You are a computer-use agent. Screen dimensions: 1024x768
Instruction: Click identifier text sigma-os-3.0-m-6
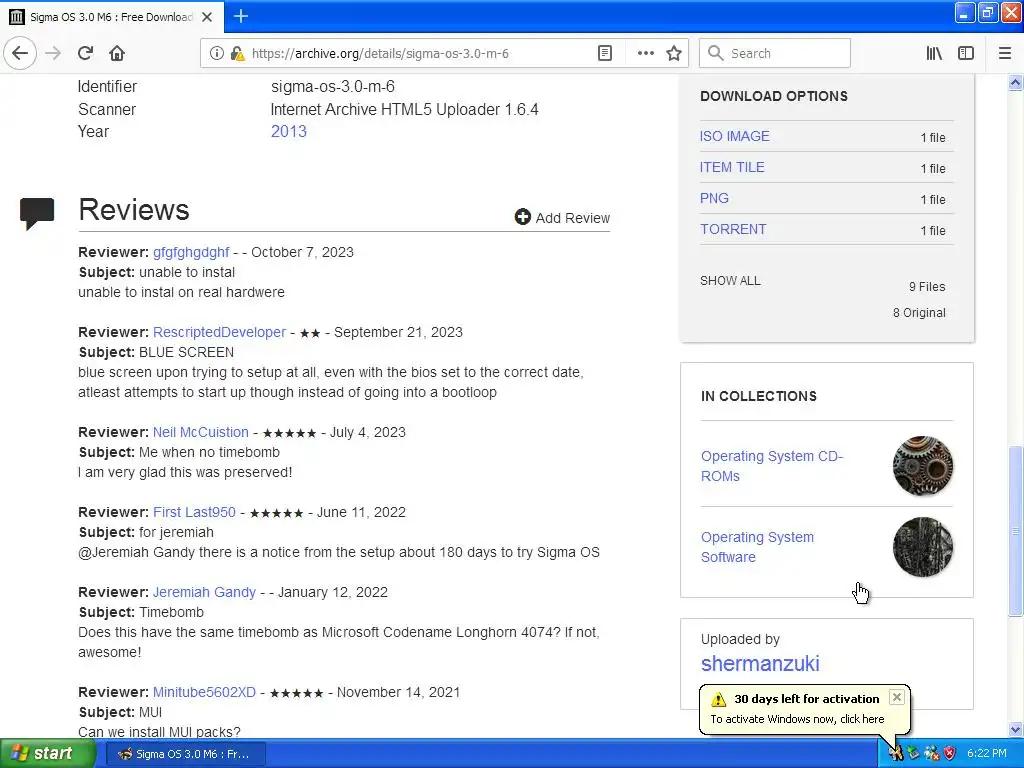coord(332,86)
